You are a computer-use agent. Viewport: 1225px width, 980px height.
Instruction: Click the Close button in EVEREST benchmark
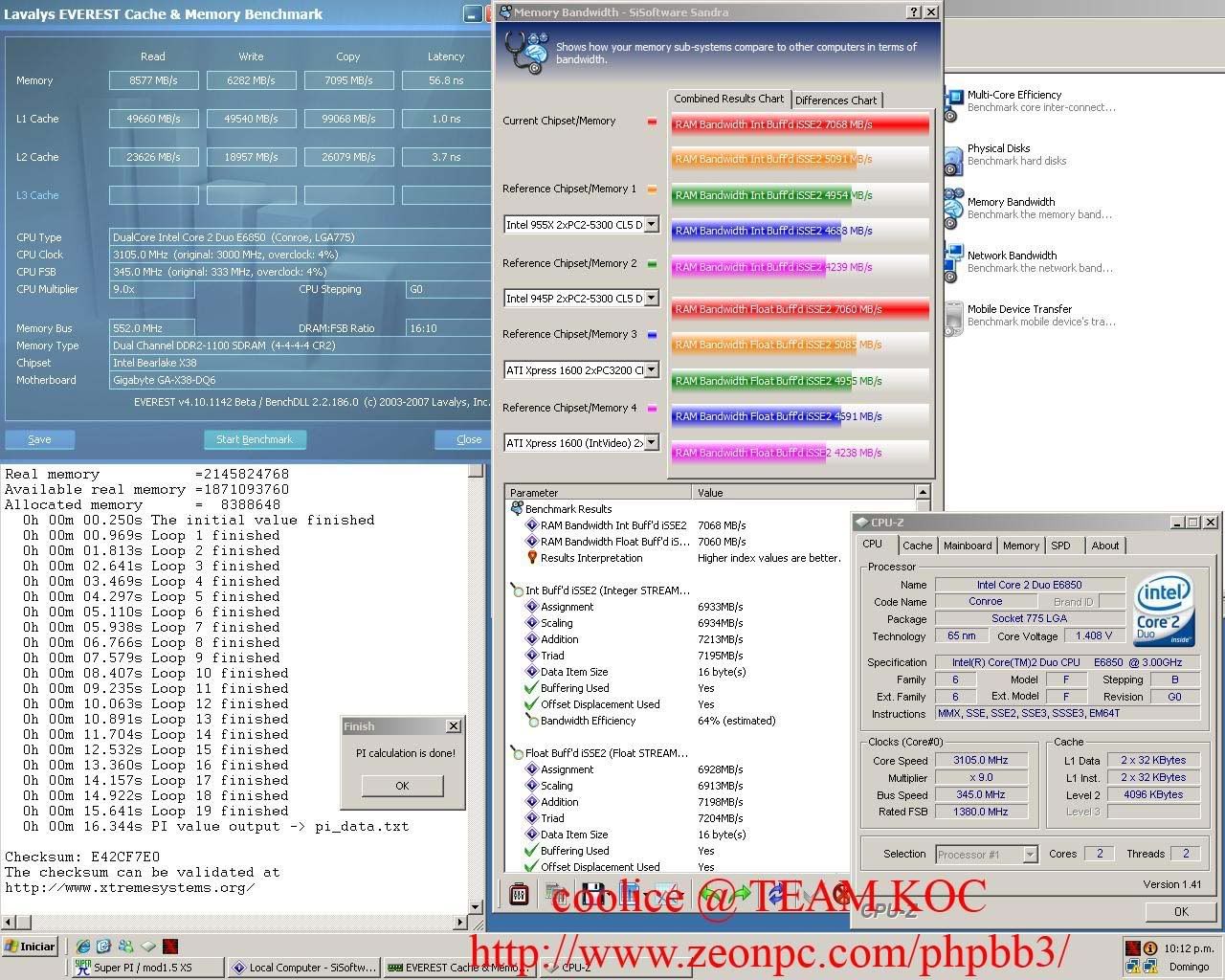tap(465, 439)
